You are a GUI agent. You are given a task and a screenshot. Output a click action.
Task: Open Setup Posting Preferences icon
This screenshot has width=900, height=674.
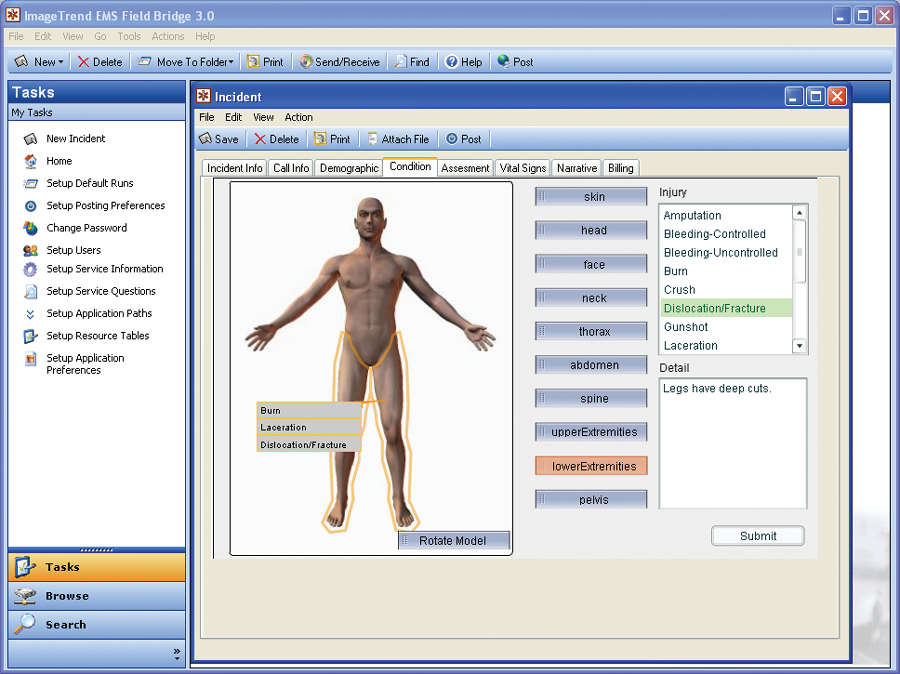[30, 206]
